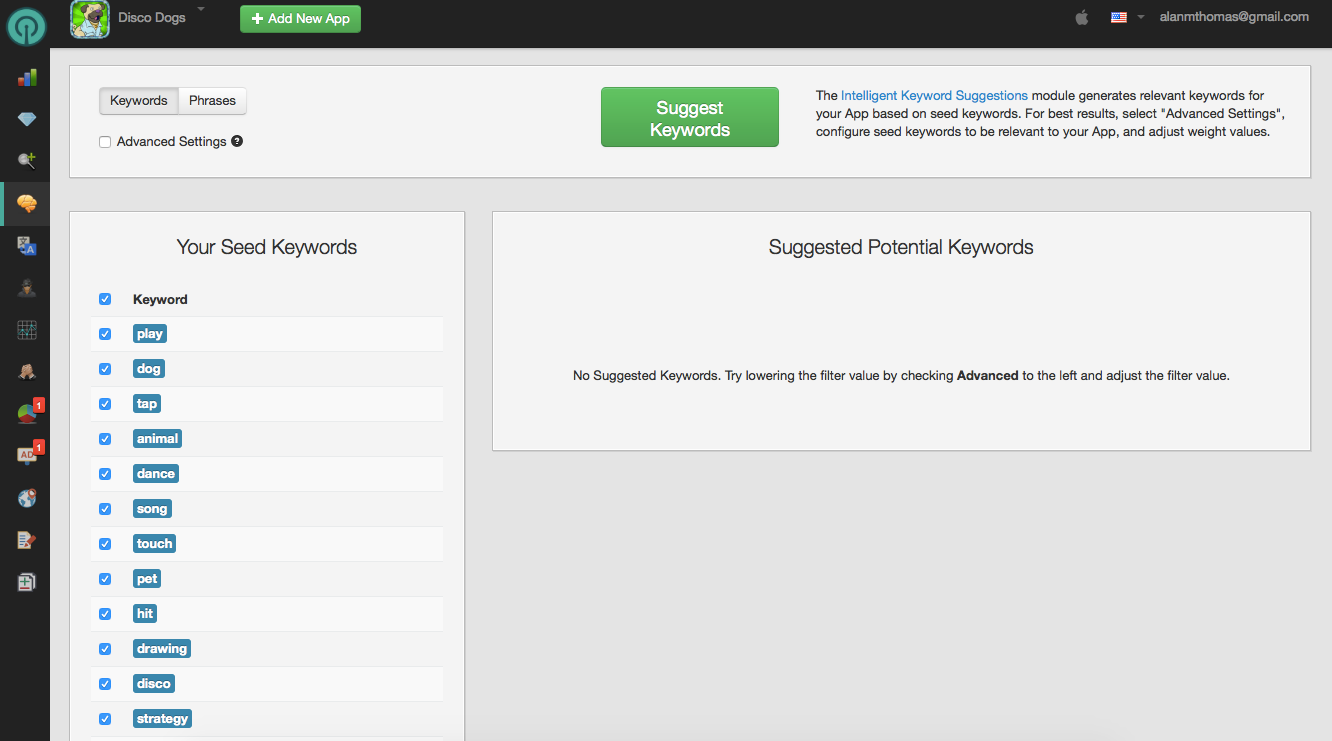Open the alanmthomas@gmail.com account menu
This screenshot has width=1332, height=741.
1233,17
